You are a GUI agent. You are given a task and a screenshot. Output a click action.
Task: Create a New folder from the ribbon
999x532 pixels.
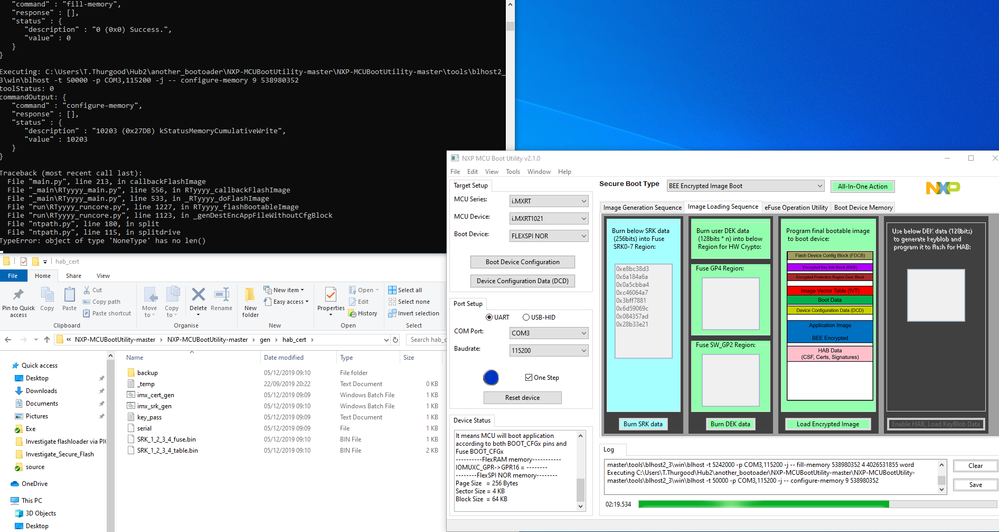[x=250, y=303]
